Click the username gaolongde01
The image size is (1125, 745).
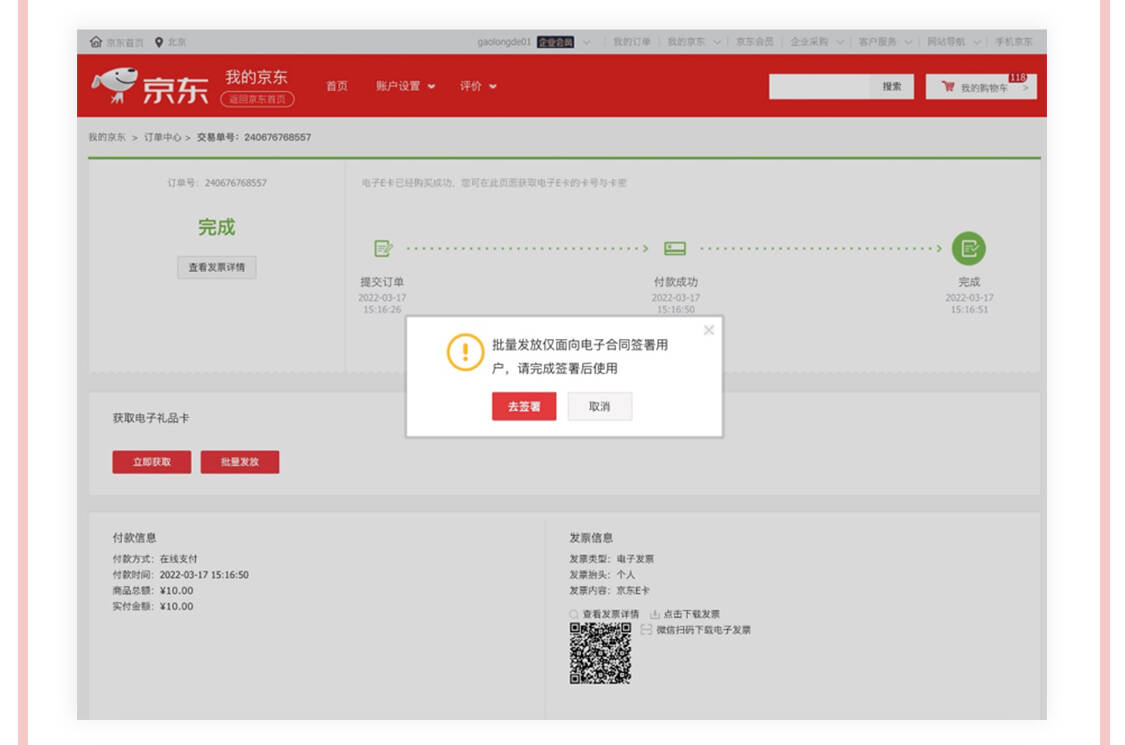504,42
